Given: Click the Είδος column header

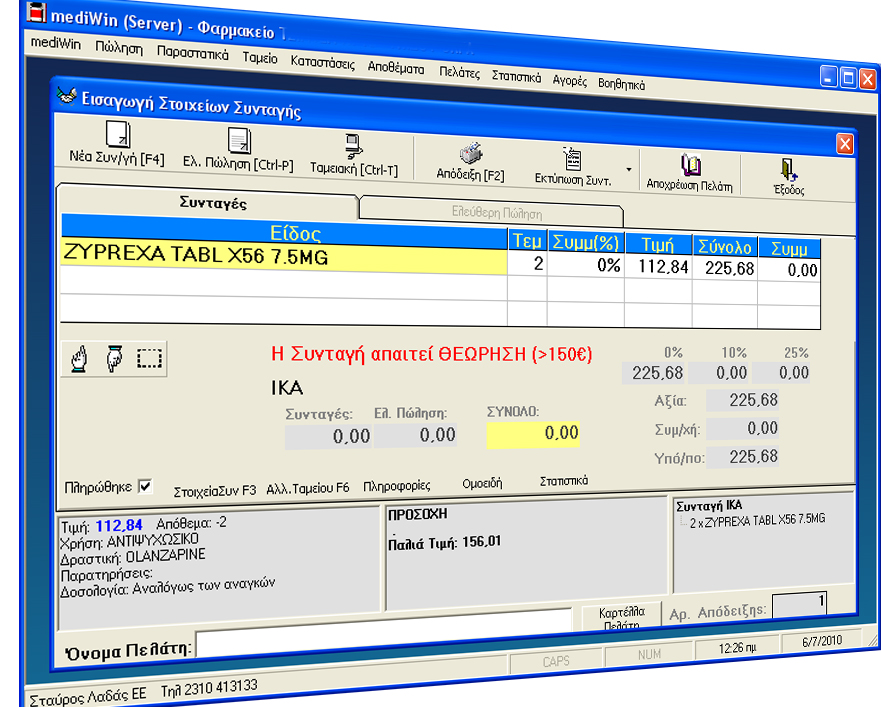Looking at the screenshot, I should coord(284,230).
